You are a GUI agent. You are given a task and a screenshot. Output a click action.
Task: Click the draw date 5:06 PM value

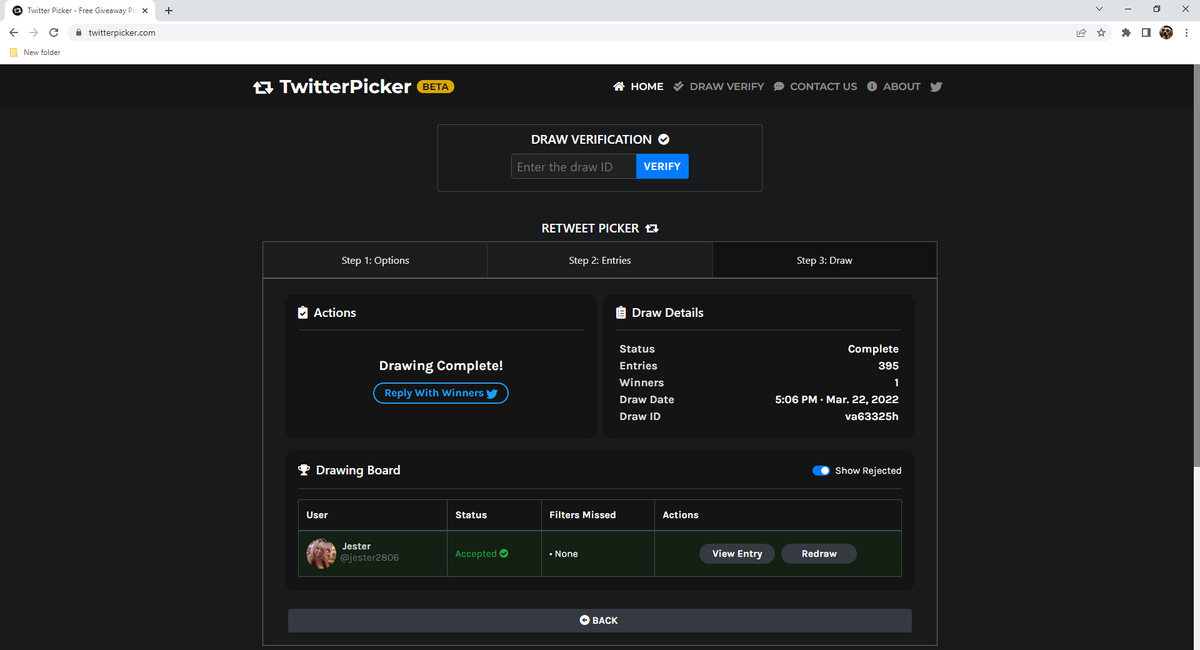pyautogui.click(x=837, y=399)
